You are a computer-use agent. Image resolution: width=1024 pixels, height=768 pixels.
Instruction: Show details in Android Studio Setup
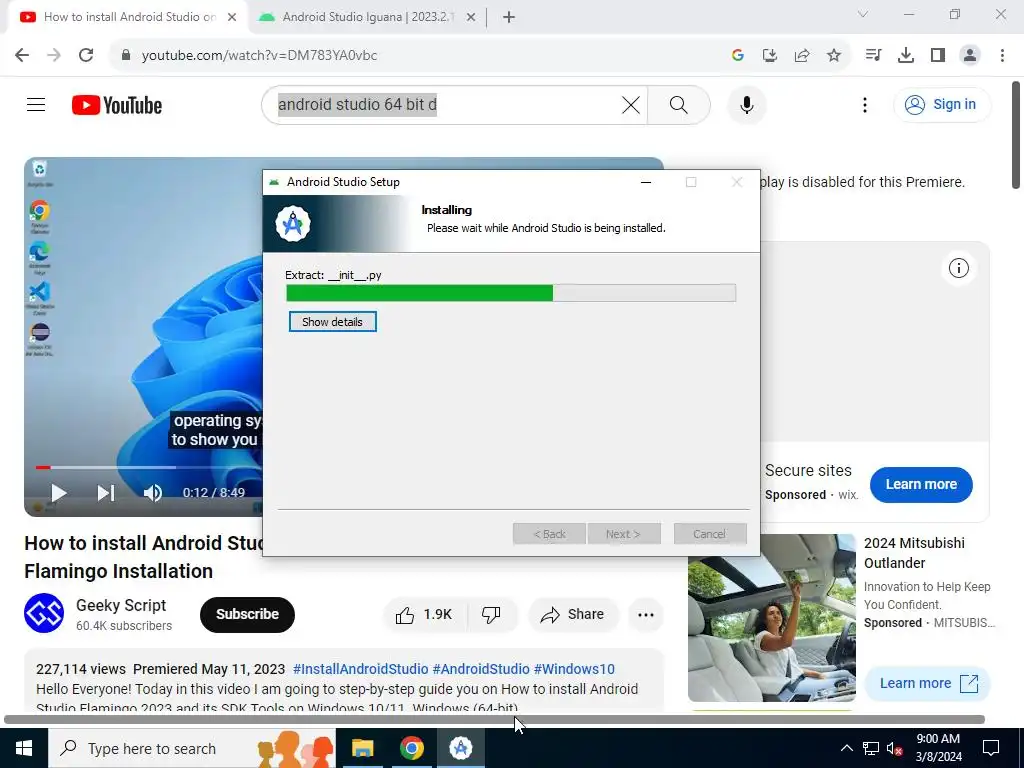(x=332, y=321)
